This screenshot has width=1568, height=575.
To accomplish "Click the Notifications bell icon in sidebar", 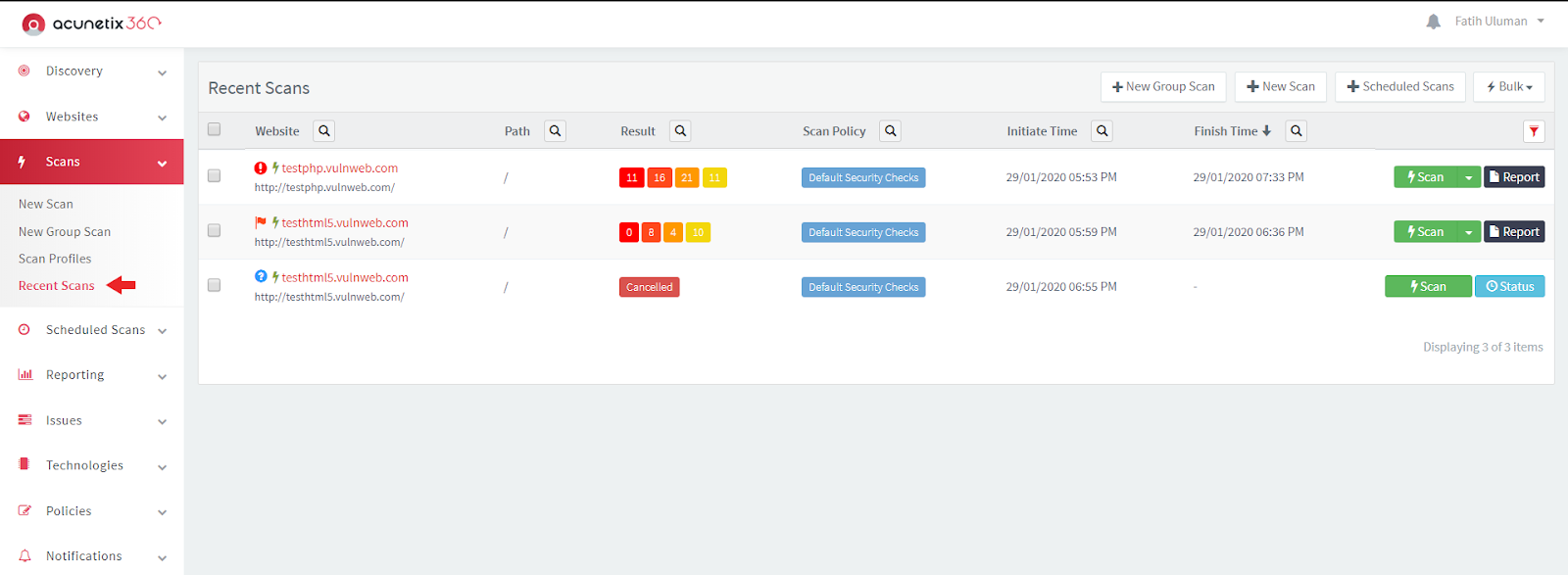I will [x=25, y=555].
